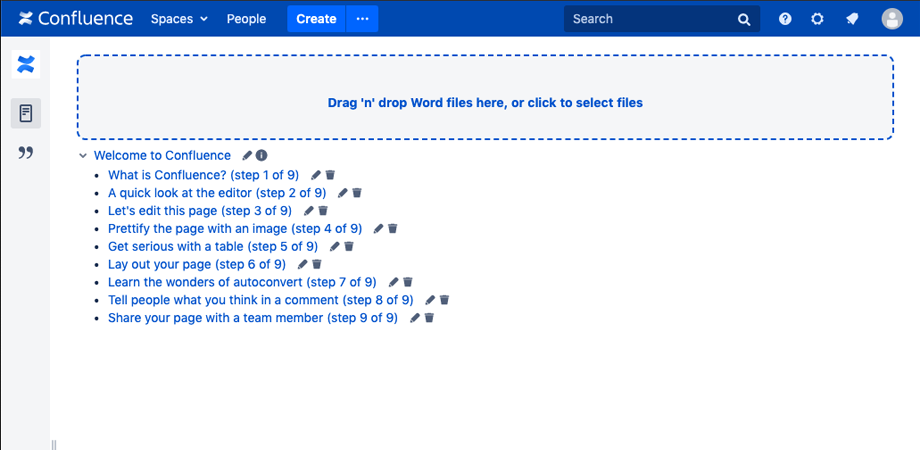
Task: Click the pencil icon next to Welcome to Confluence
Action: (x=247, y=155)
